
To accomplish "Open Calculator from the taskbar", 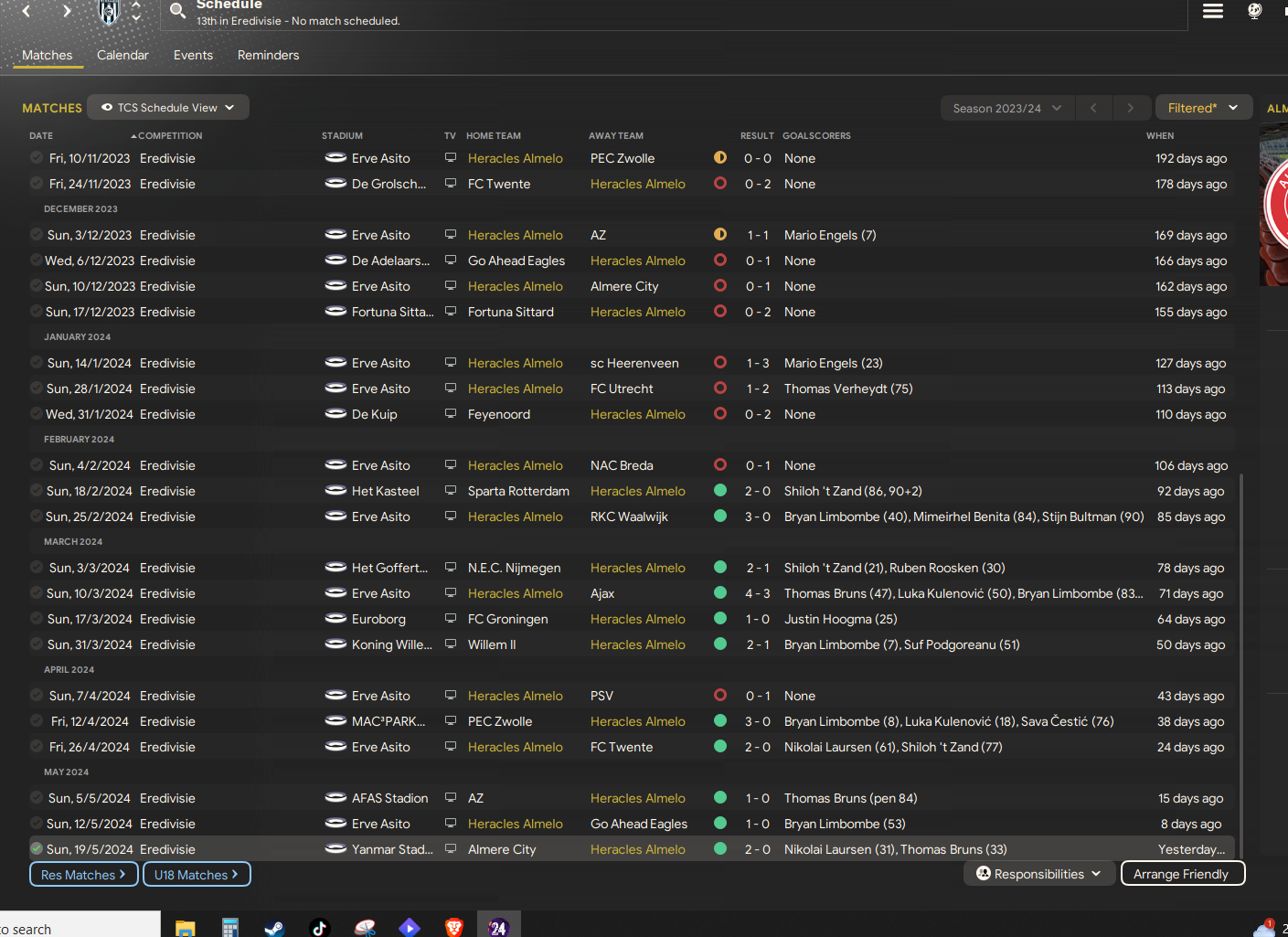I will [x=229, y=928].
